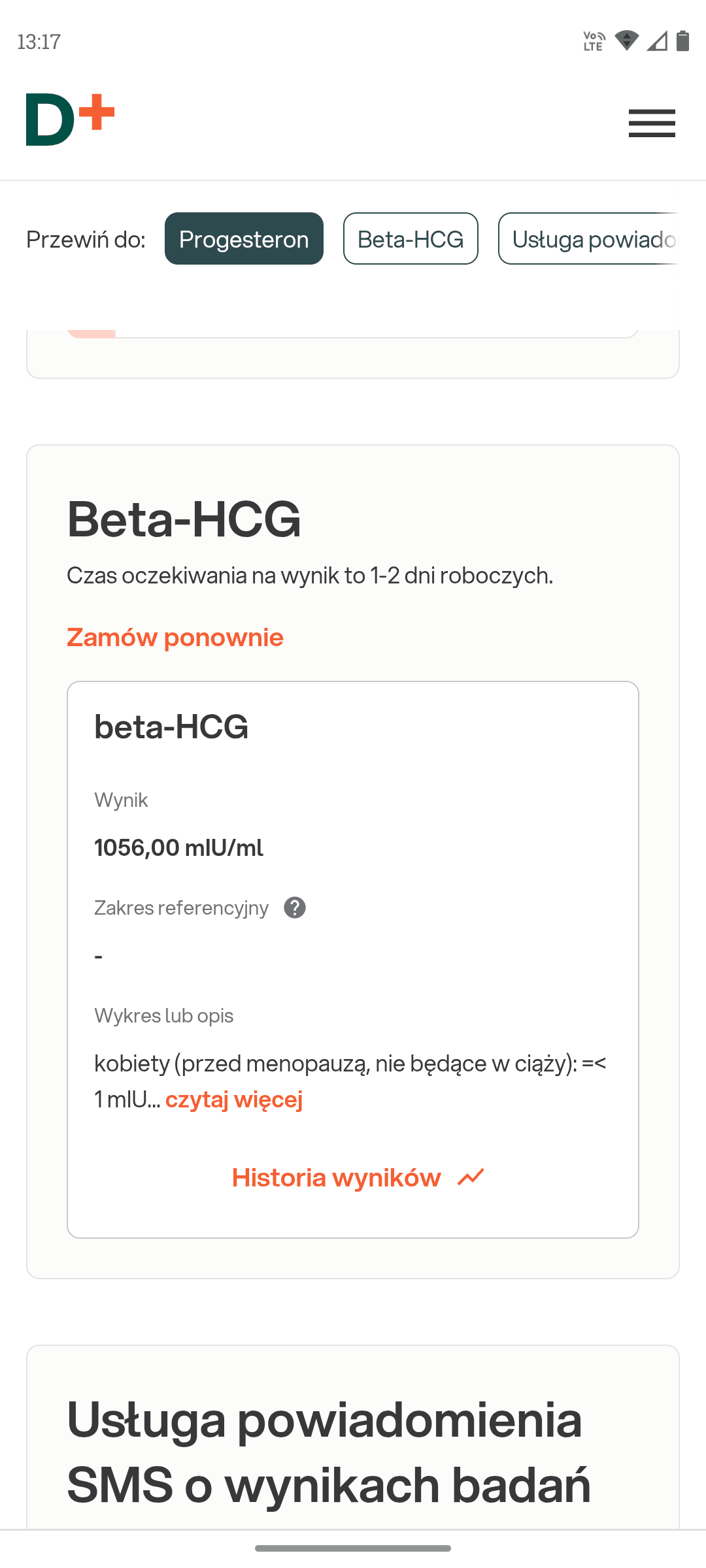Viewport: 706px width, 1568px height.
Task: Tap the 13:17 clock
Action: tap(39, 42)
